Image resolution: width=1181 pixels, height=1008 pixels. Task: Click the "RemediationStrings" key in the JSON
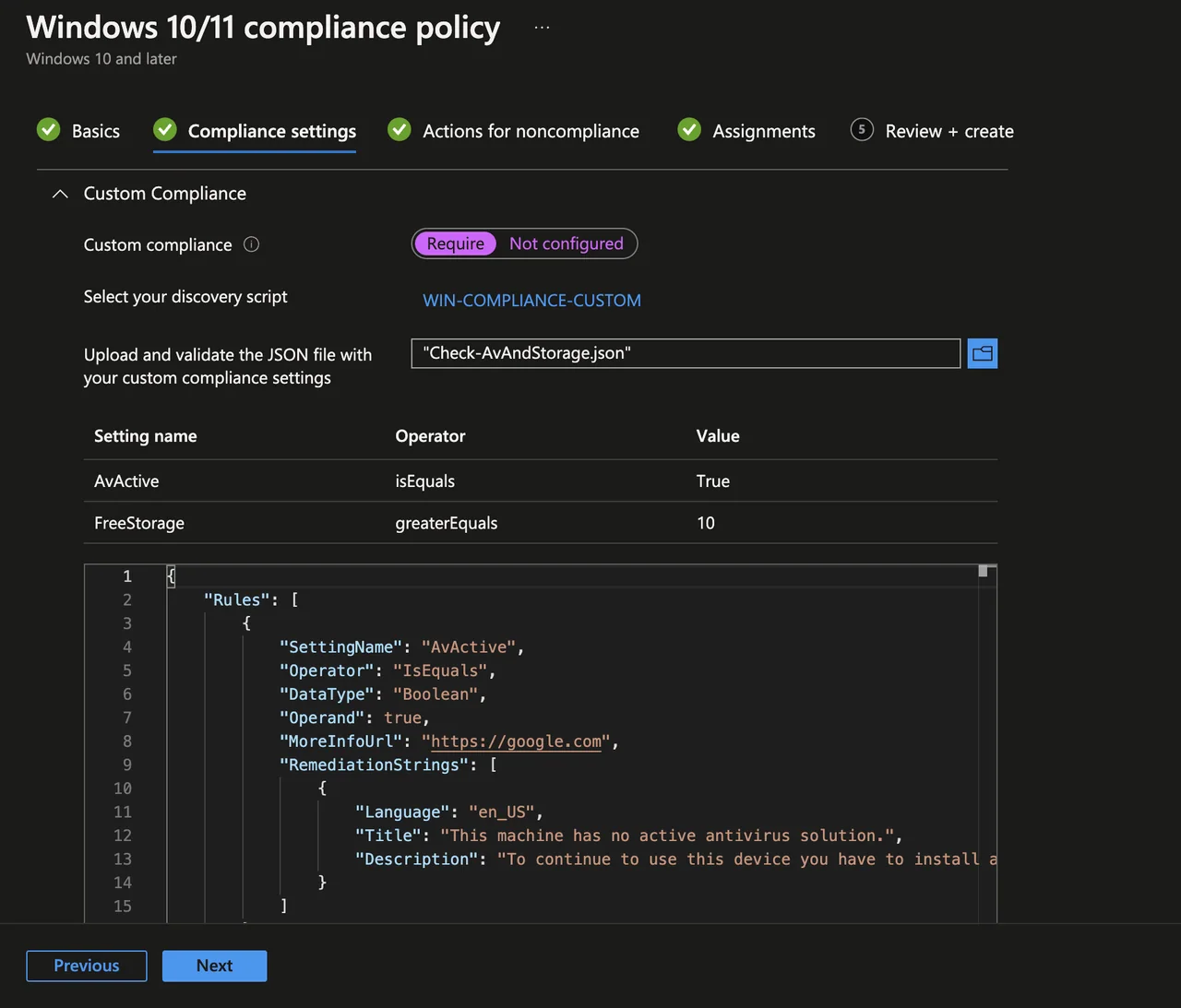pyautogui.click(x=375, y=765)
